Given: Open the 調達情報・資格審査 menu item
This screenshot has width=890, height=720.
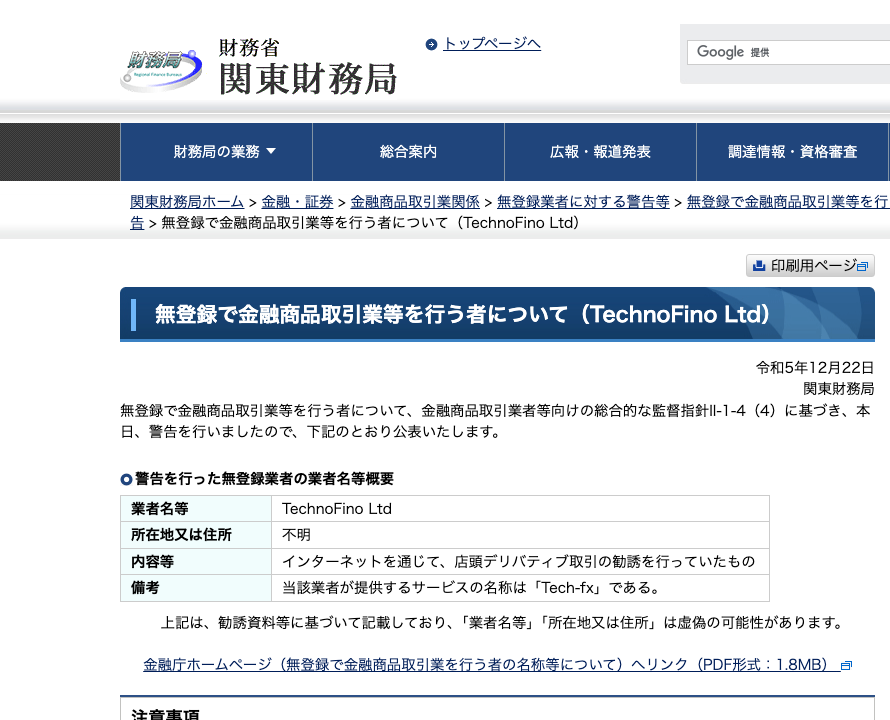Looking at the screenshot, I should click(793, 152).
